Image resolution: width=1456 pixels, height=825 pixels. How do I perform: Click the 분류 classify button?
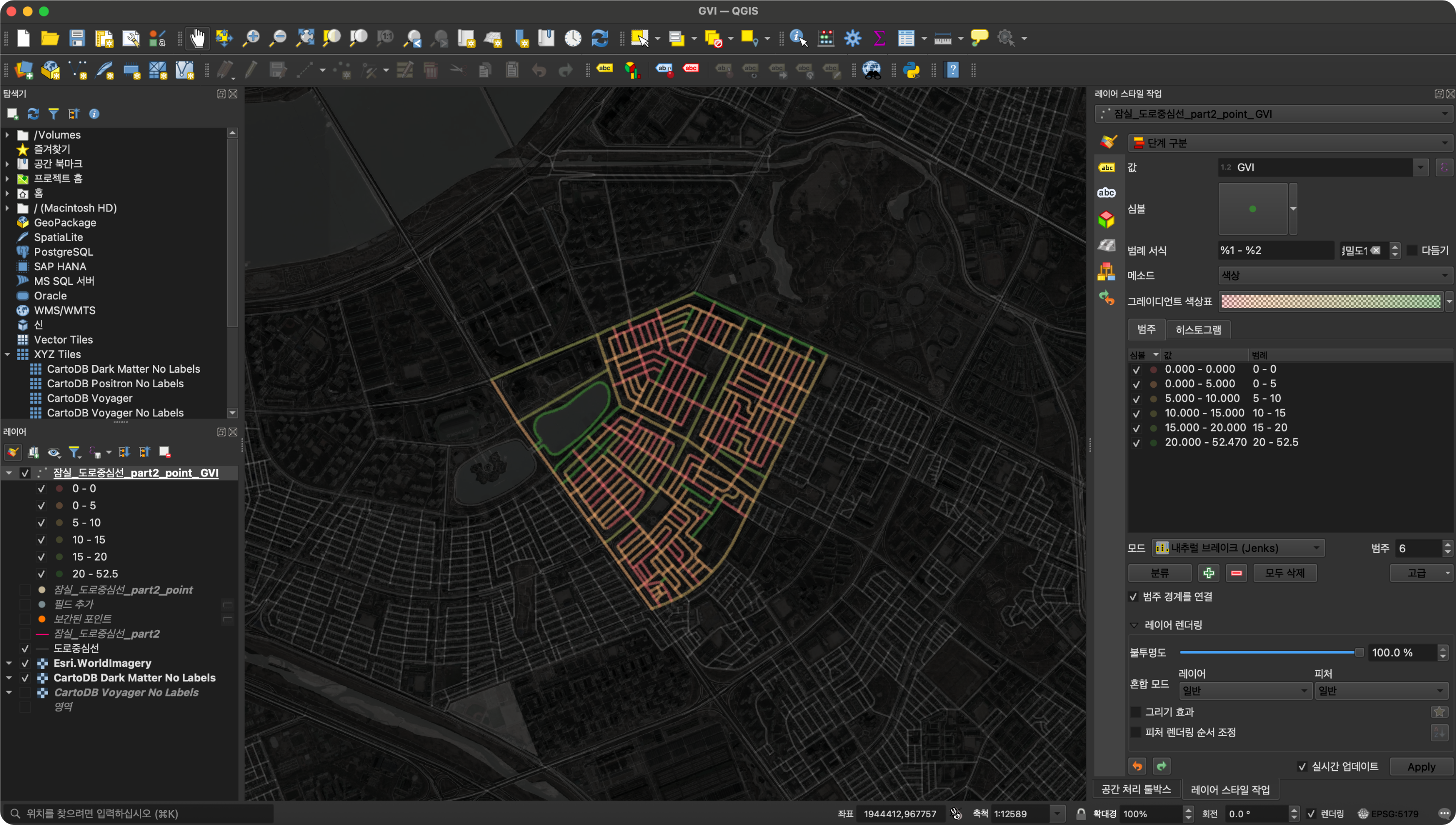tap(1159, 574)
